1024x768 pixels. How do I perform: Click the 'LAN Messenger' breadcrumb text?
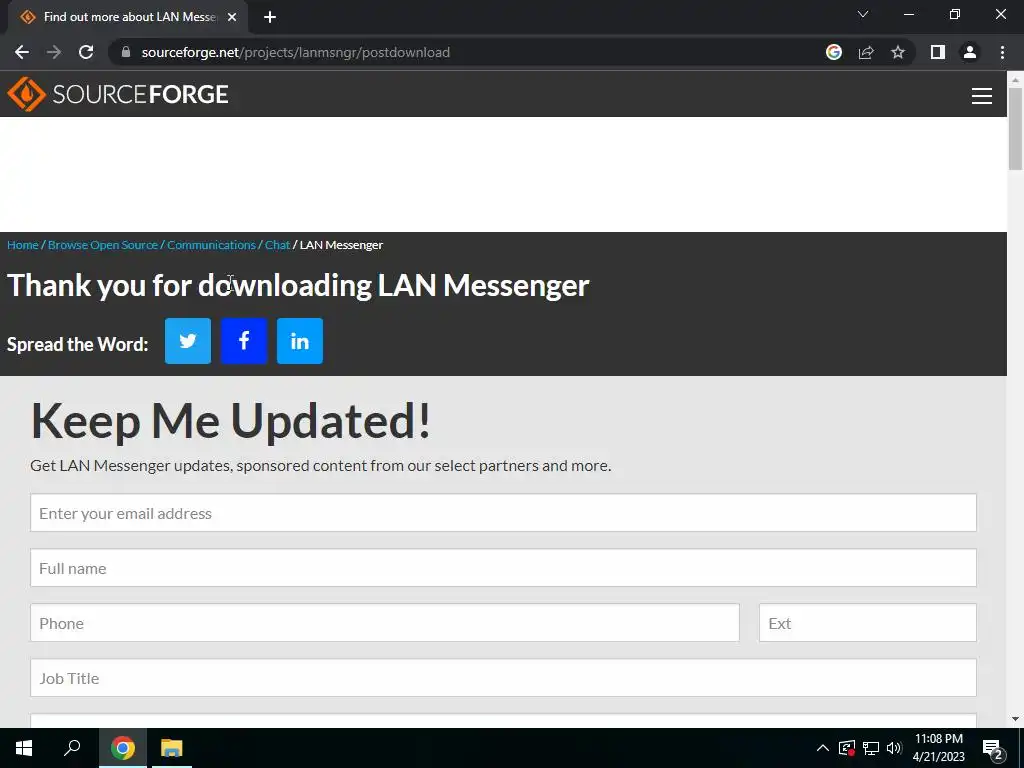(x=341, y=245)
